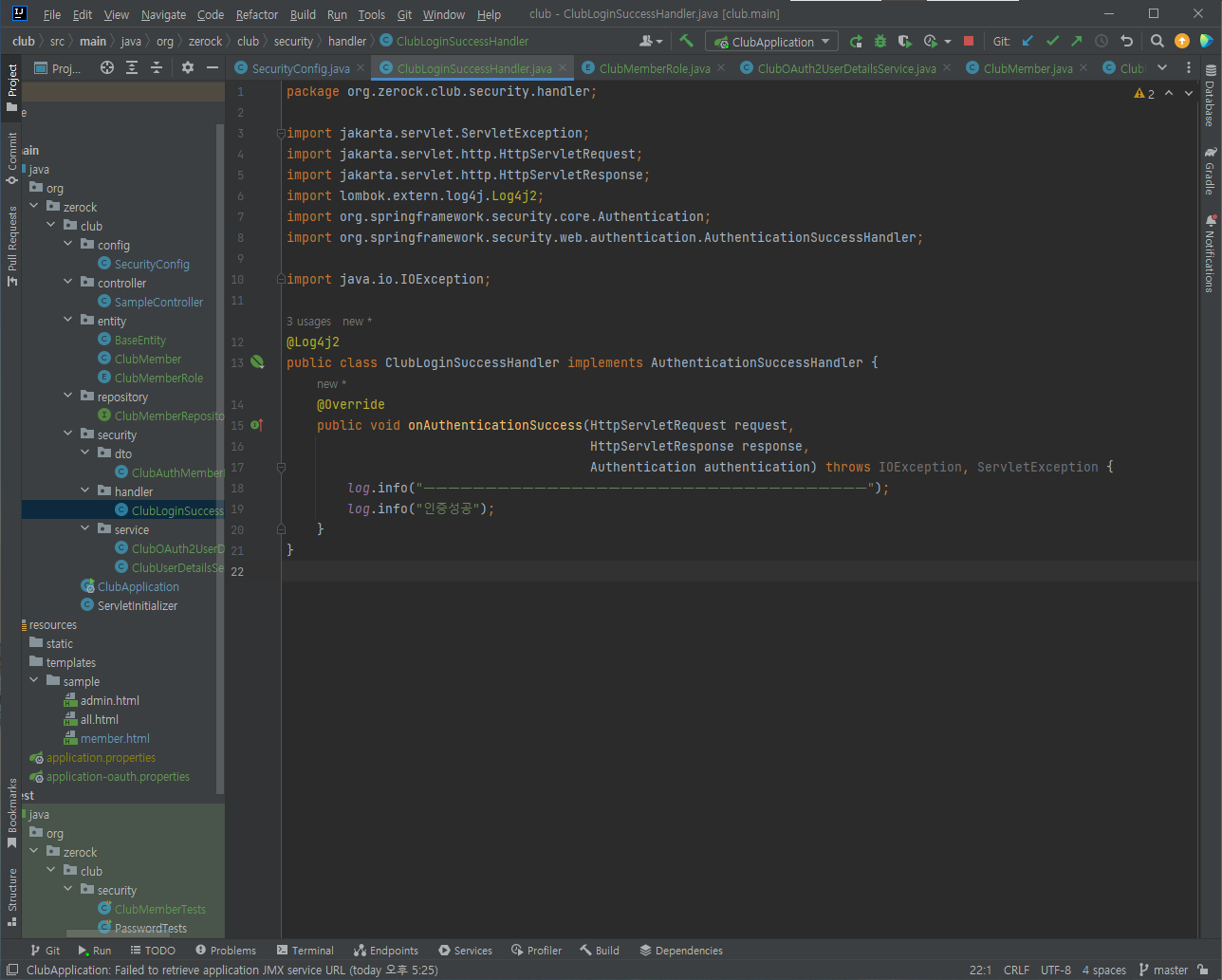This screenshot has width=1222, height=980.
Task: Open the Endpoints tool window button
Action: click(386, 950)
